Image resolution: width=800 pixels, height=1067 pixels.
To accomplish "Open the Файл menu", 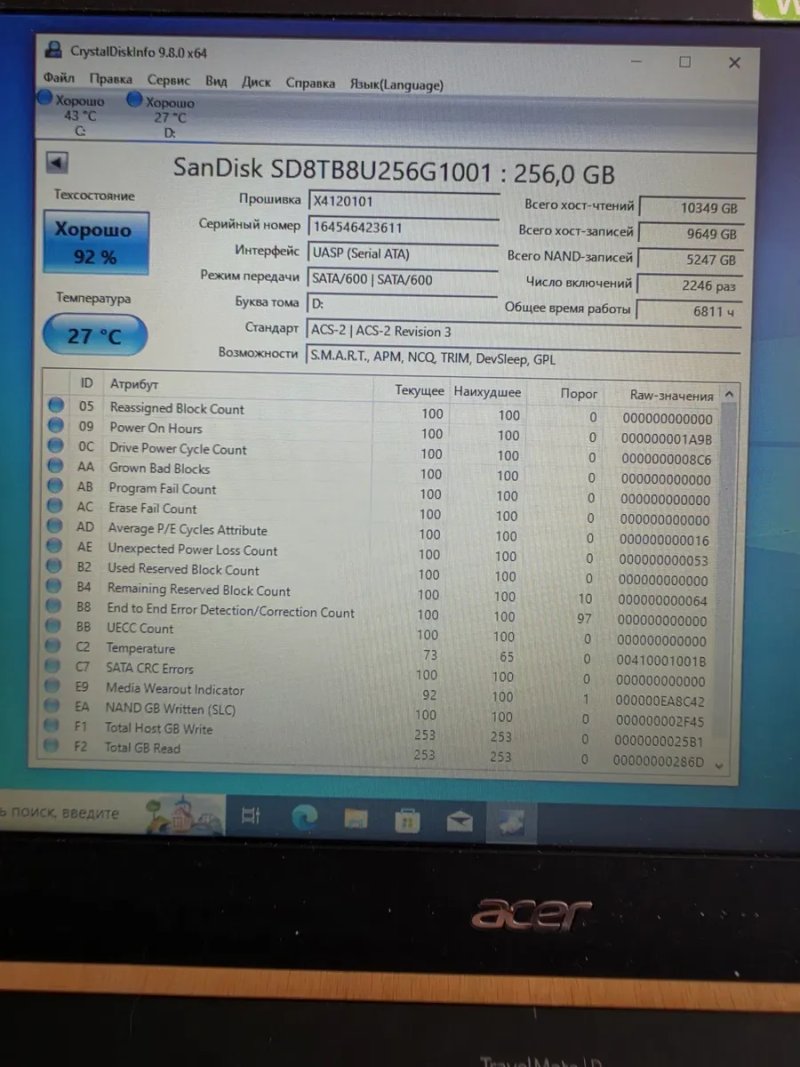I will coord(59,78).
